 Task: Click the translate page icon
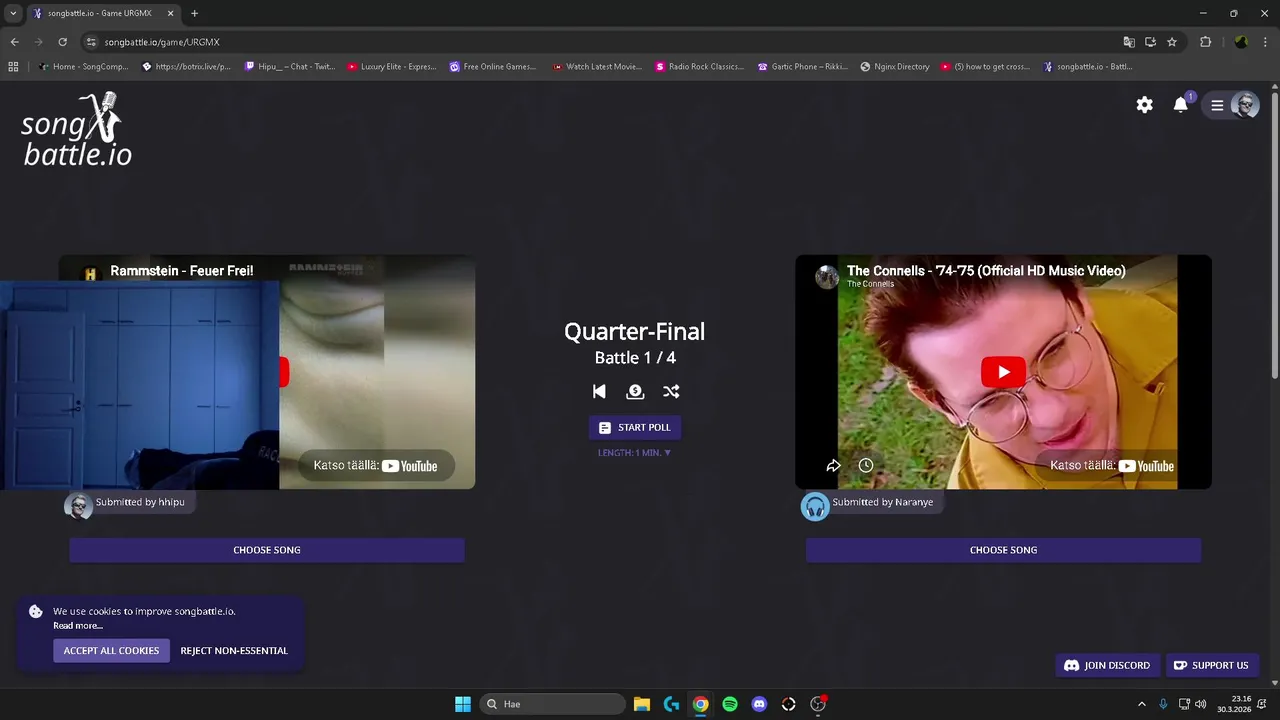pos(1129,42)
